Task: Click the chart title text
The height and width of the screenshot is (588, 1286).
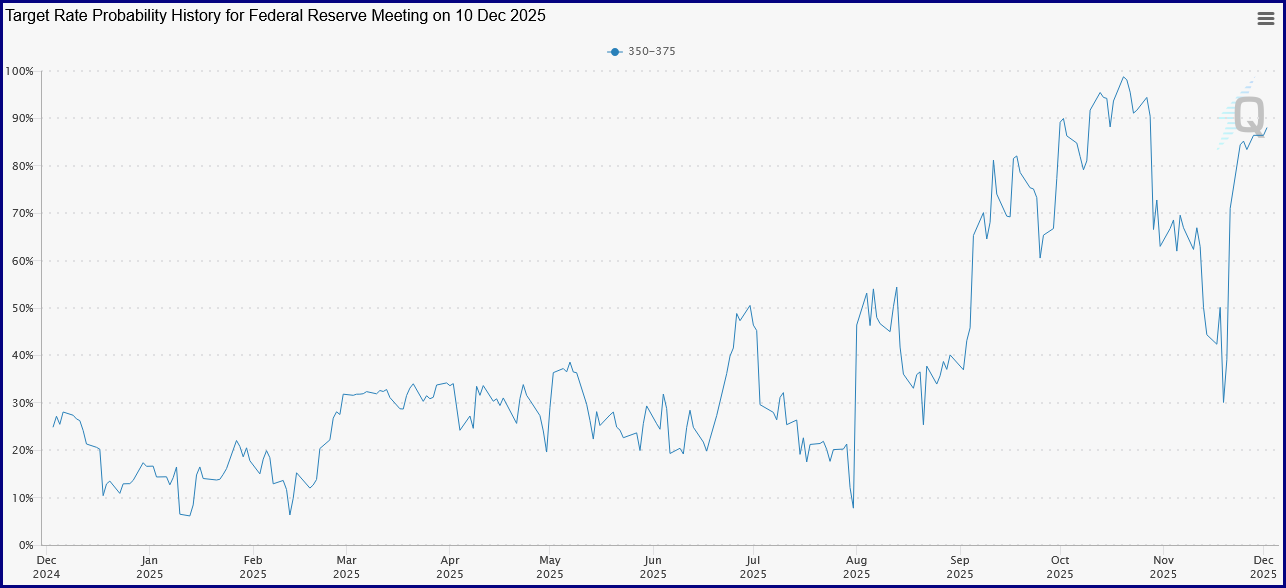Action: (x=276, y=16)
